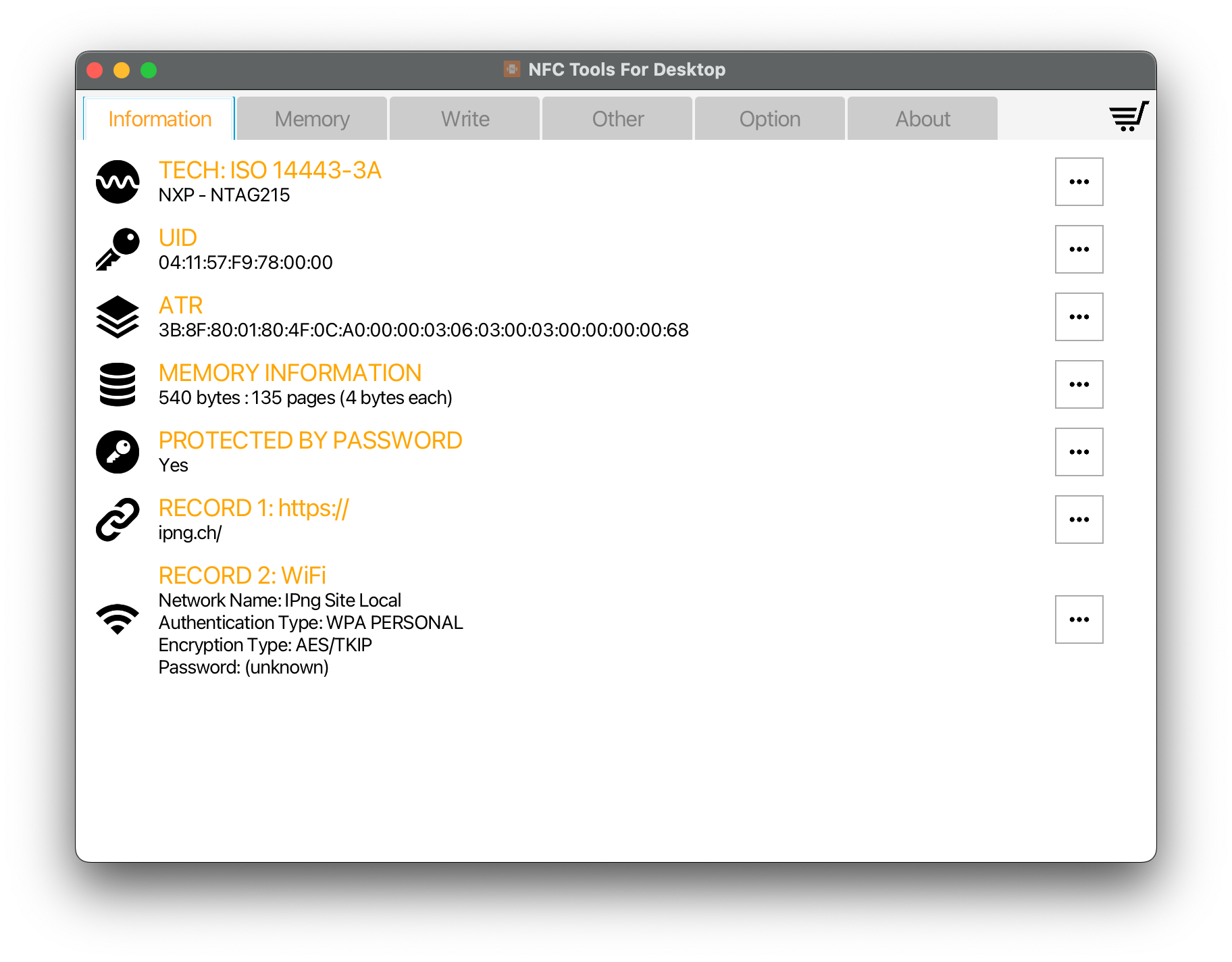
Task: Click the TECH waveform icon
Action: (118, 182)
